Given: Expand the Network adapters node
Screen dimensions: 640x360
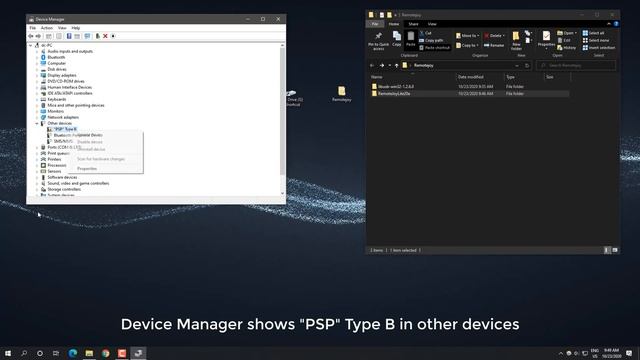Looking at the screenshot, I should click(37, 118).
